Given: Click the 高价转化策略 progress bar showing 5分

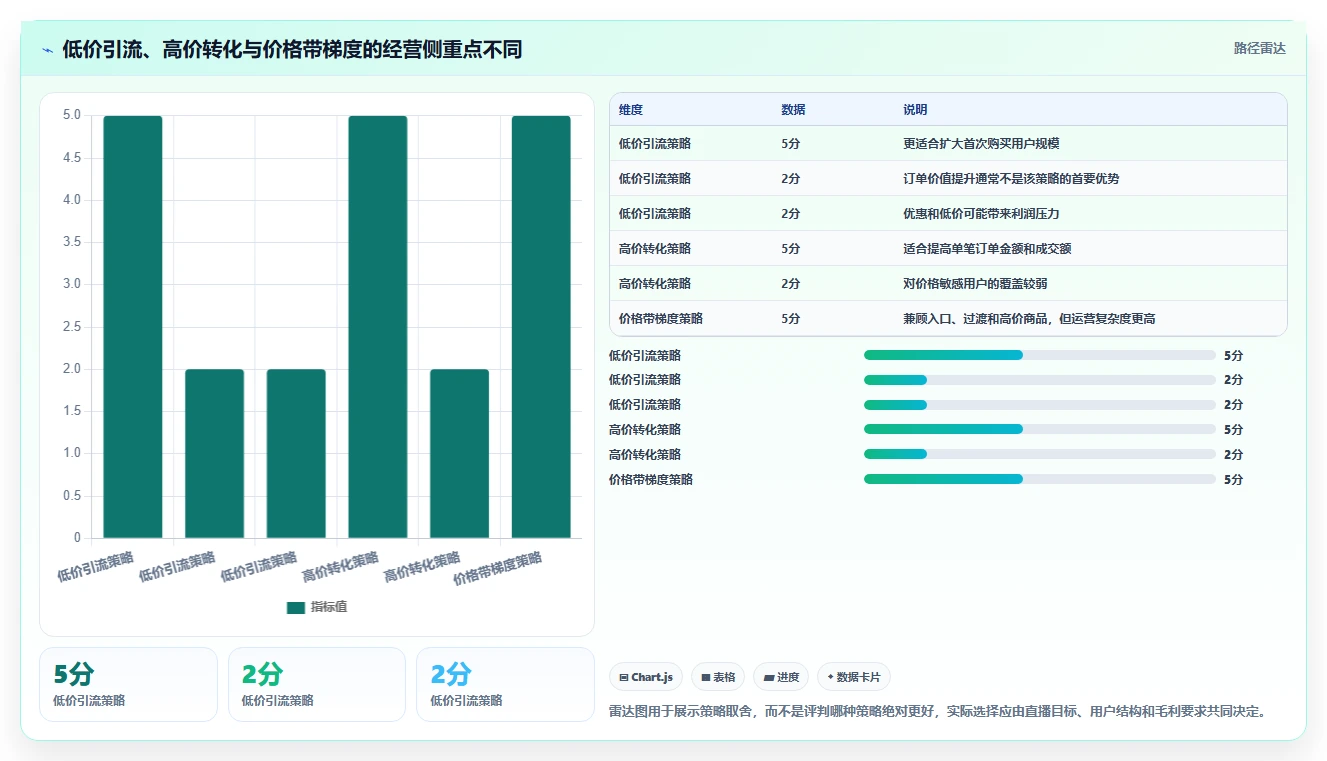Looking at the screenshot, I should (1039, 429).
